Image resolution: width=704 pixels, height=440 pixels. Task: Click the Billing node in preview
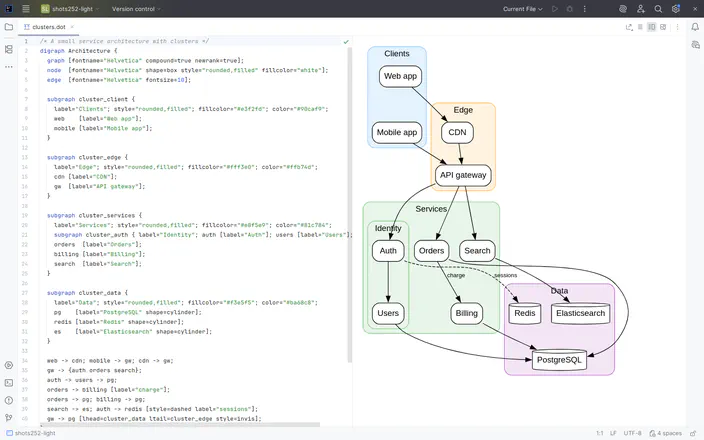click(x=466, y=313)
